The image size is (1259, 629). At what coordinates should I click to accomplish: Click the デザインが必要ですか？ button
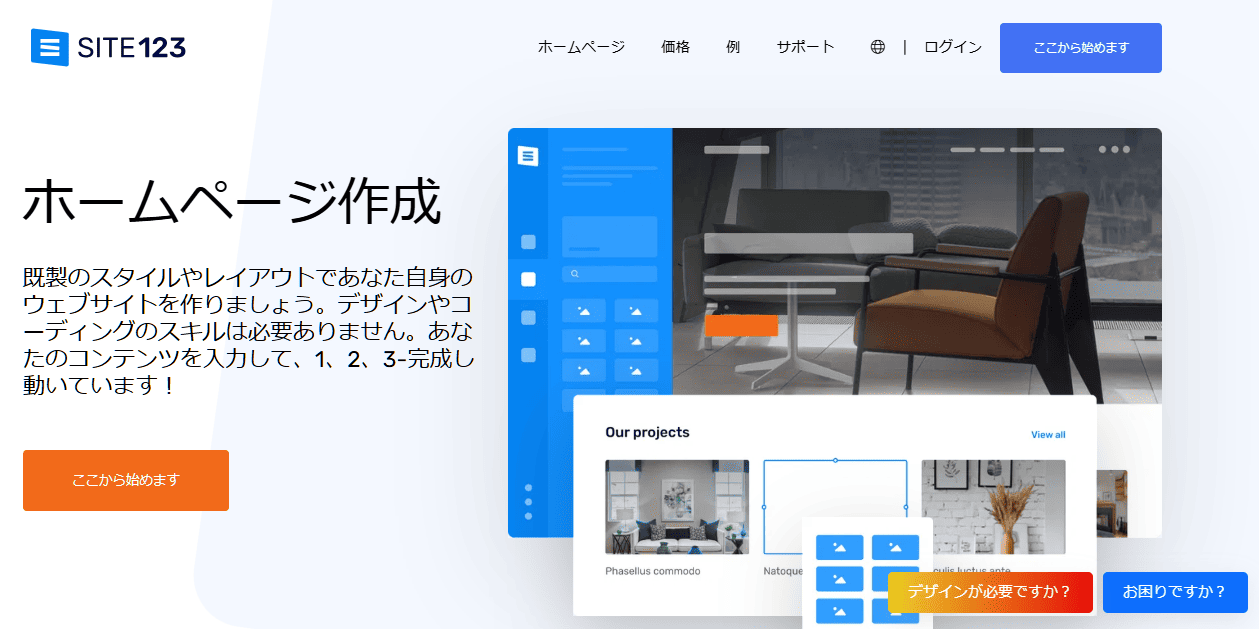990,592
